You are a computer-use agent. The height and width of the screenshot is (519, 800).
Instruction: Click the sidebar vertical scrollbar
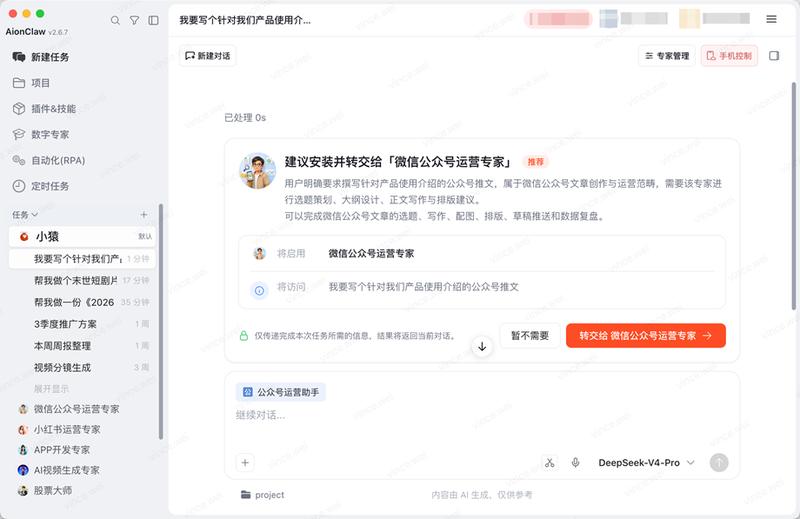pos(161,322)
